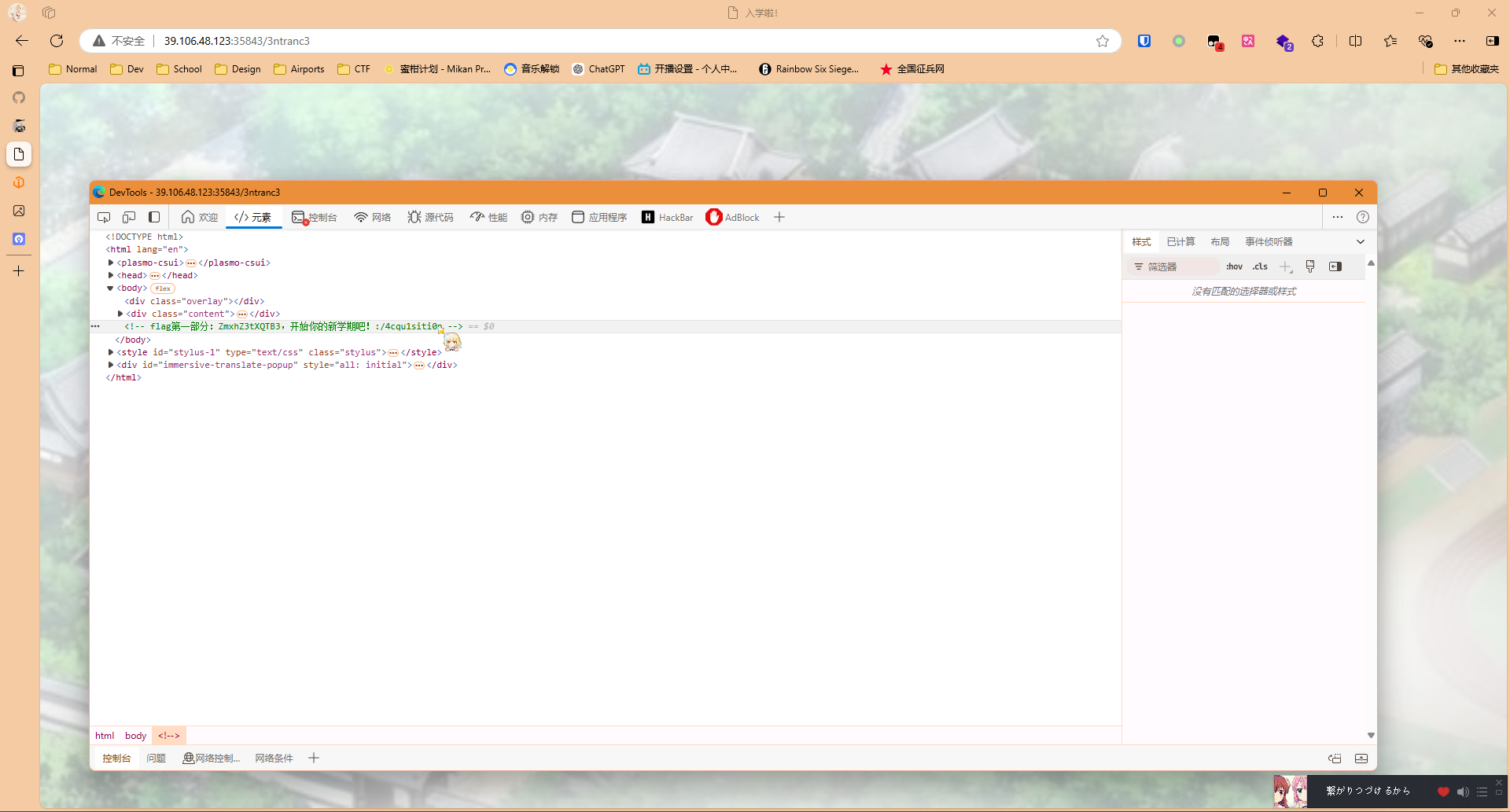Click the paintbrush rendering emulation icon
Screen dimensions: 1510x812
click(x=1310, y=266)
